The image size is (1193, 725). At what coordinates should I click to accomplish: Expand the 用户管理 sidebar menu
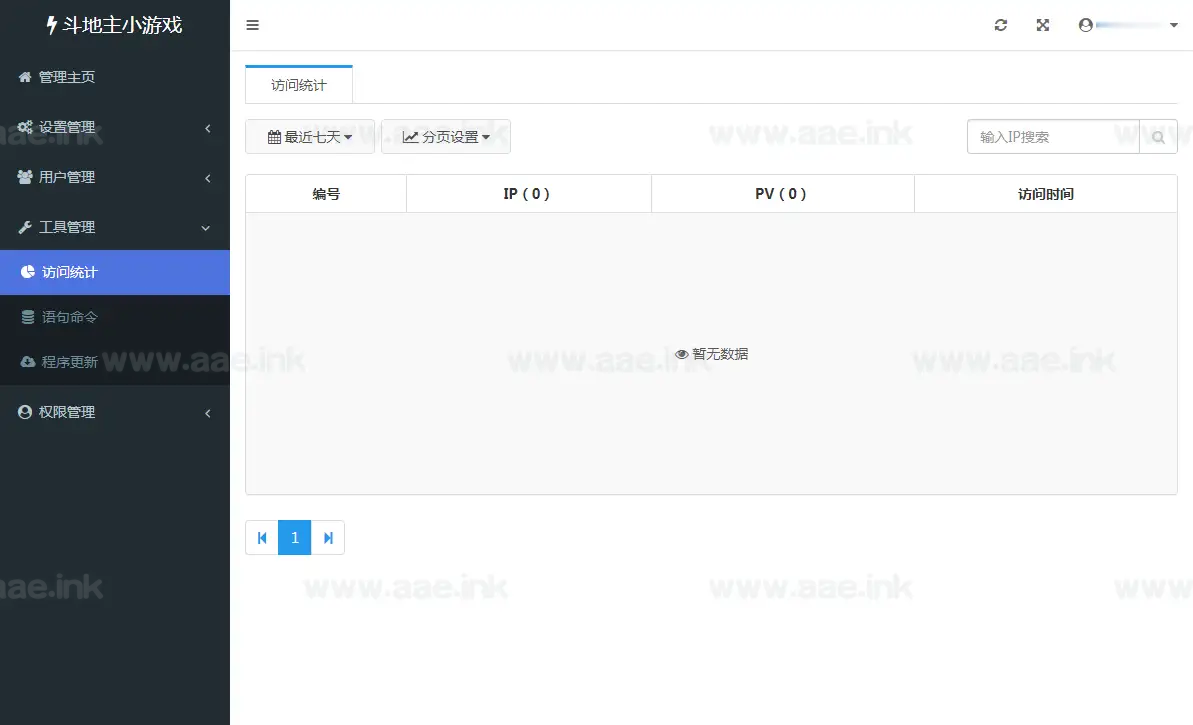click(114, 177)
